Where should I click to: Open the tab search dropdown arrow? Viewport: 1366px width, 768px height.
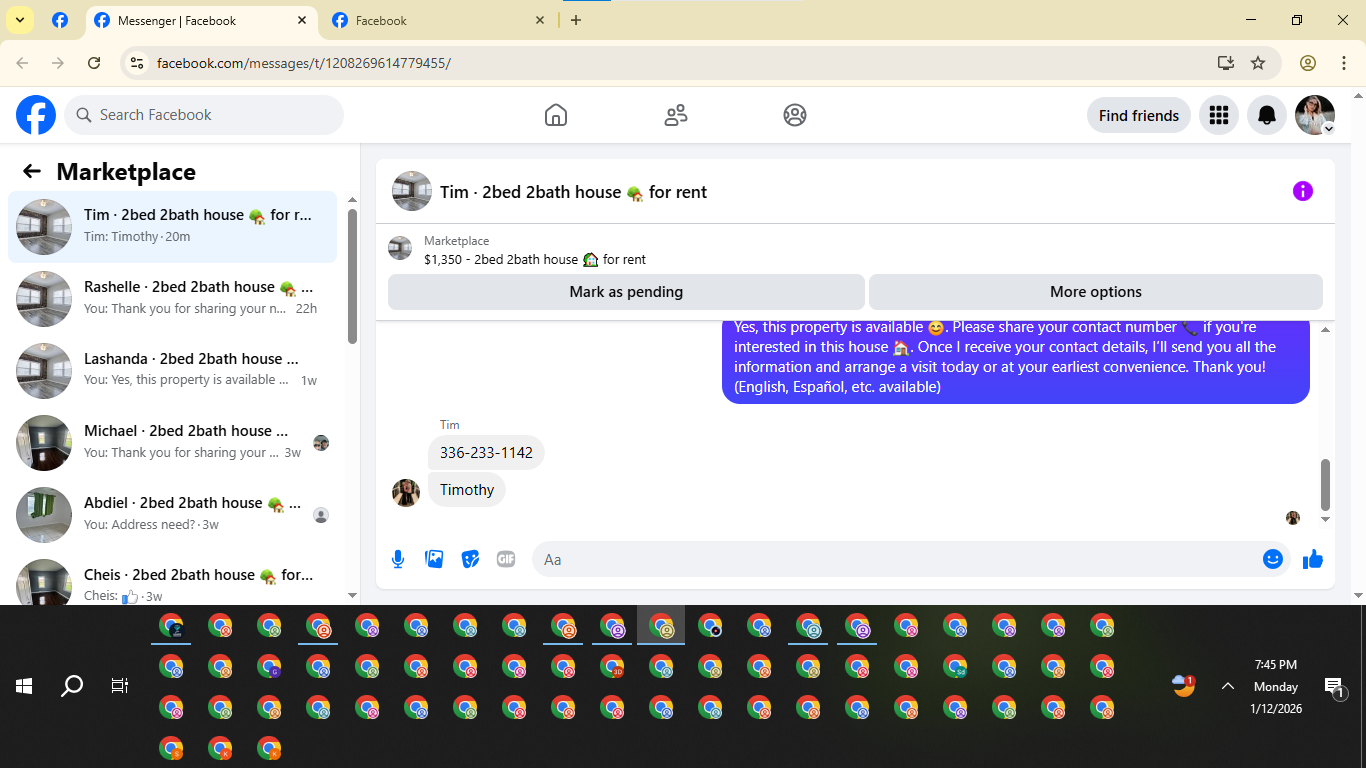pyautogui.click(x=19, y=20)
